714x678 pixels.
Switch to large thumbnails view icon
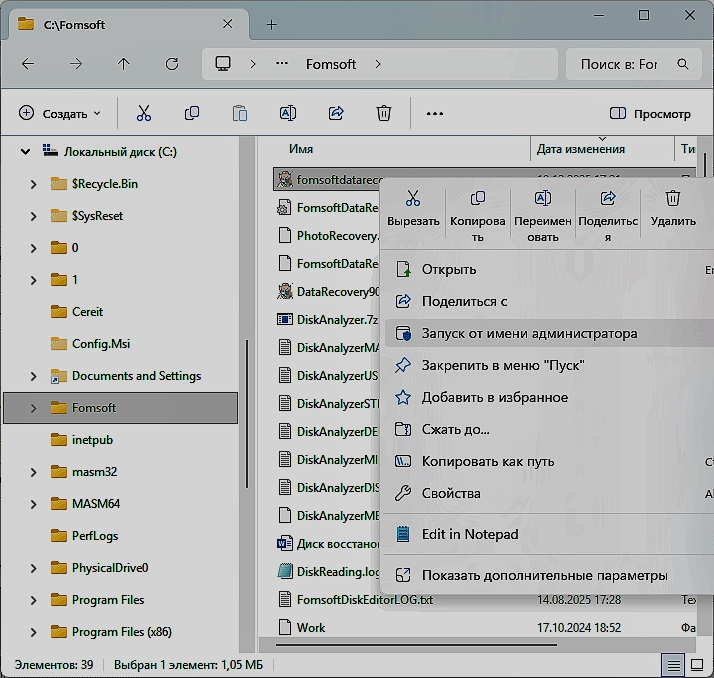697,665
